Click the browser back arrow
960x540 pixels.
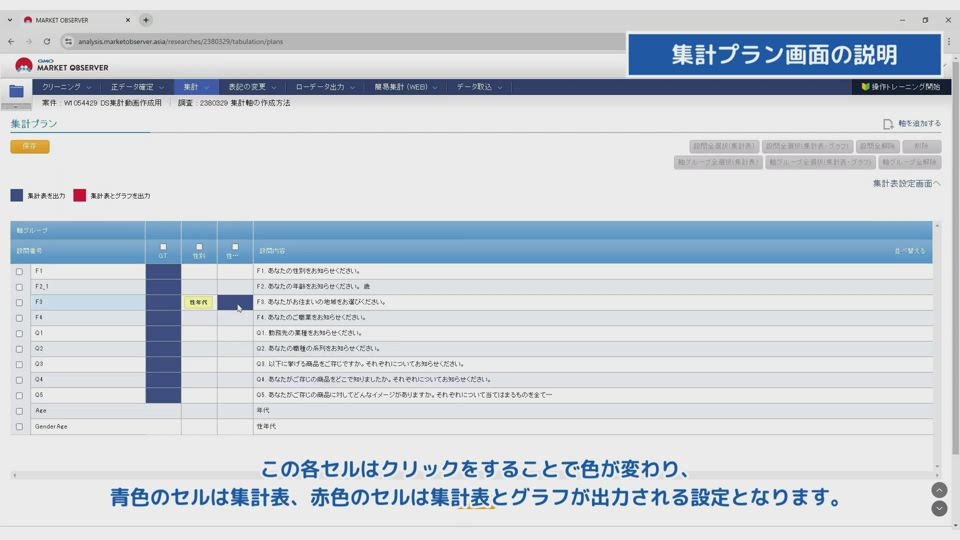[x=11, y=41]
